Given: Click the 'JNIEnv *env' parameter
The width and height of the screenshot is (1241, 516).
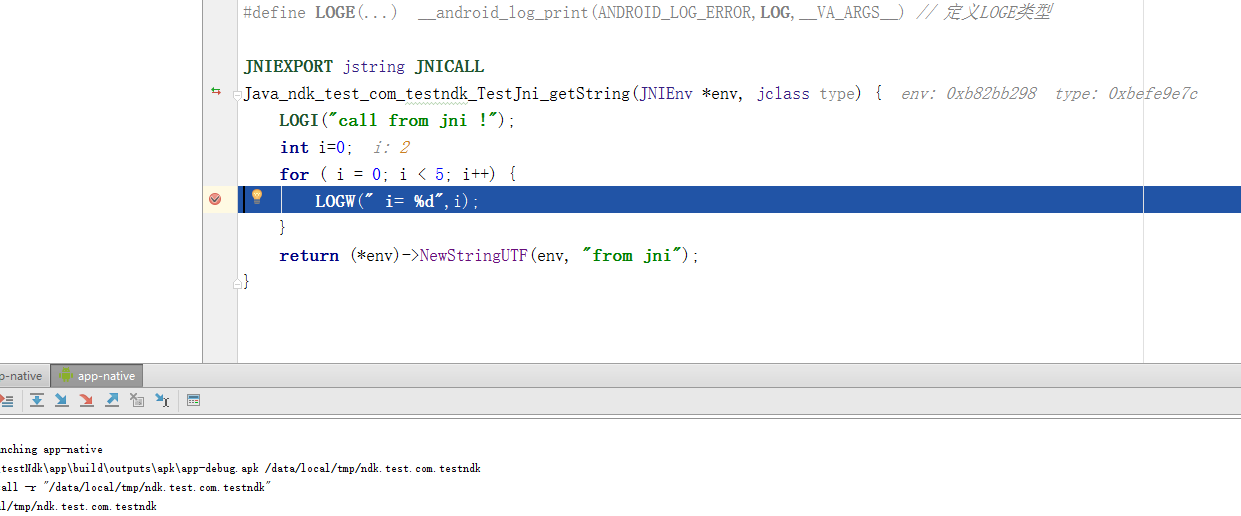Looking at the screenshot, I should coord(688,94).
